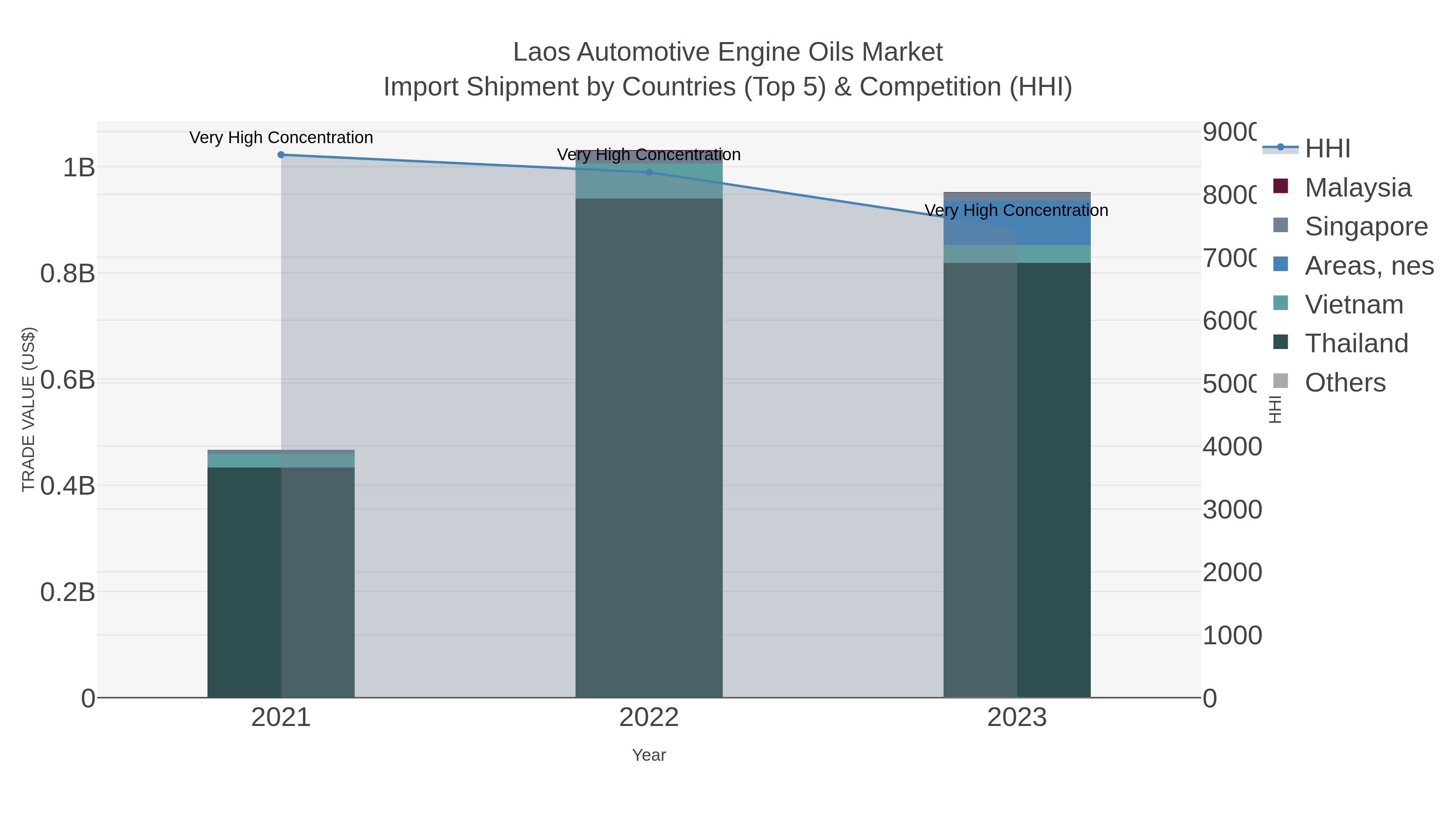
Task: Toggle the HHI line legend entry
Action: pos(1306,149)
